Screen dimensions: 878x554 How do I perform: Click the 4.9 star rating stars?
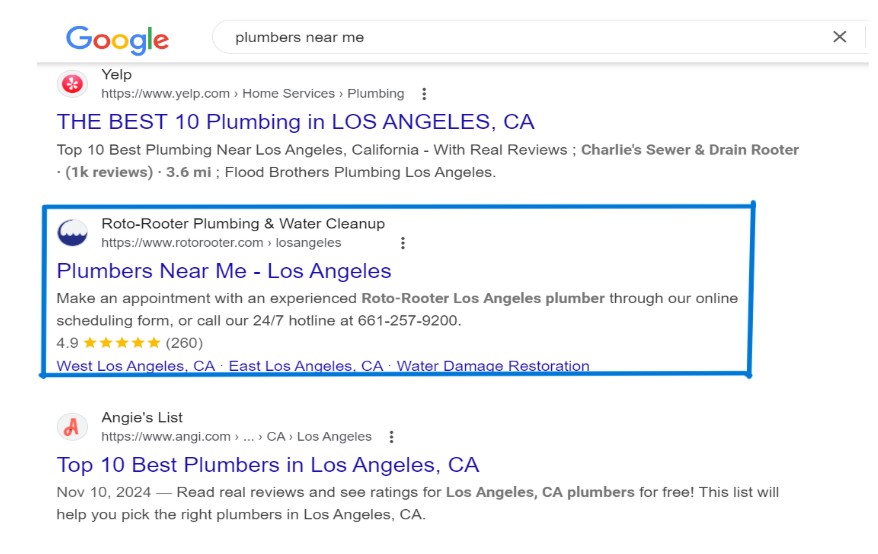[121, 343]
